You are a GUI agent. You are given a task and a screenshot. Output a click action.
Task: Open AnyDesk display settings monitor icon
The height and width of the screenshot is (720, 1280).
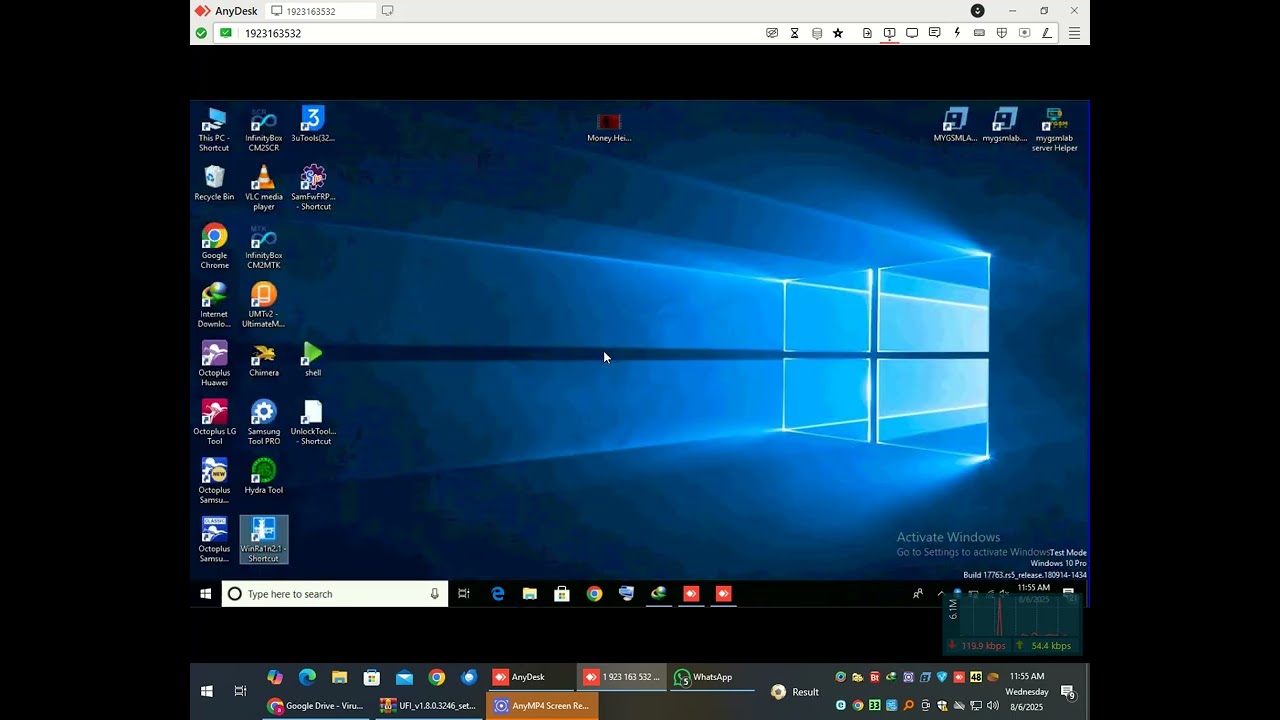(x=912, y=33)
